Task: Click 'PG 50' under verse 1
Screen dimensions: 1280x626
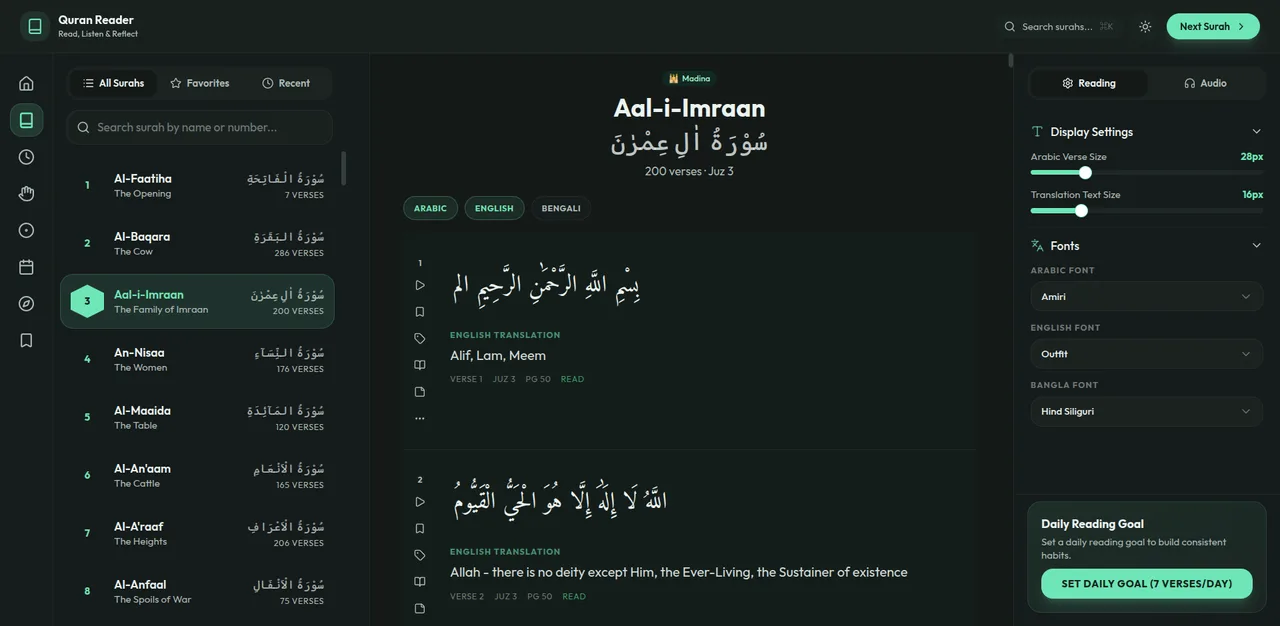Action: (x=539, y=379)
